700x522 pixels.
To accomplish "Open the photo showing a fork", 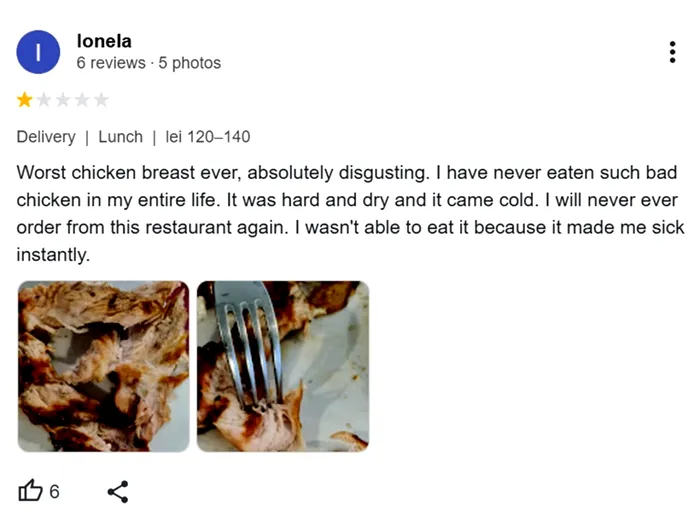I will 283,366.
